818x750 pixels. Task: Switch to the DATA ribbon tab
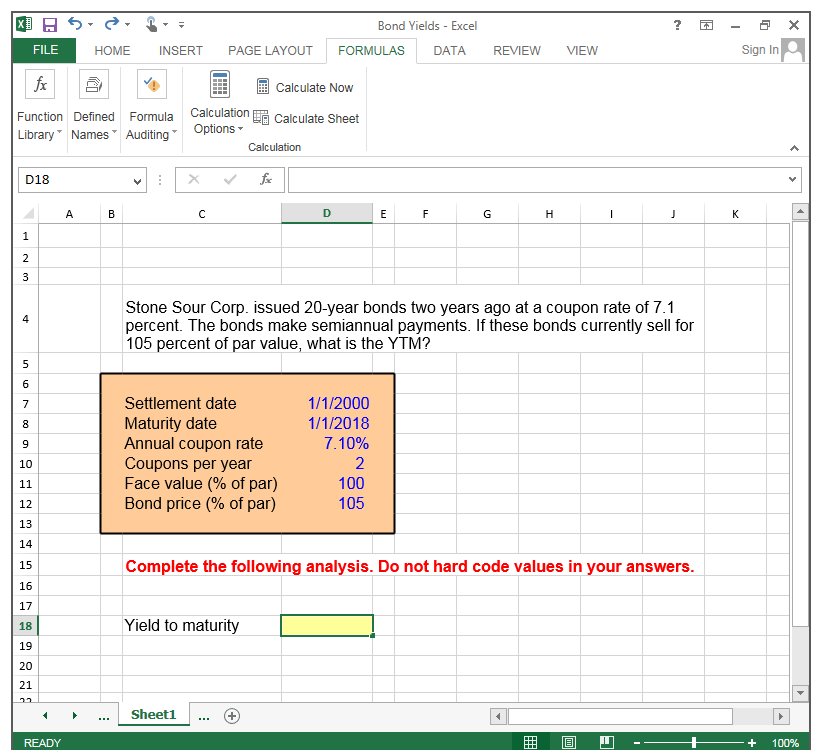click(x=449, y=50)
